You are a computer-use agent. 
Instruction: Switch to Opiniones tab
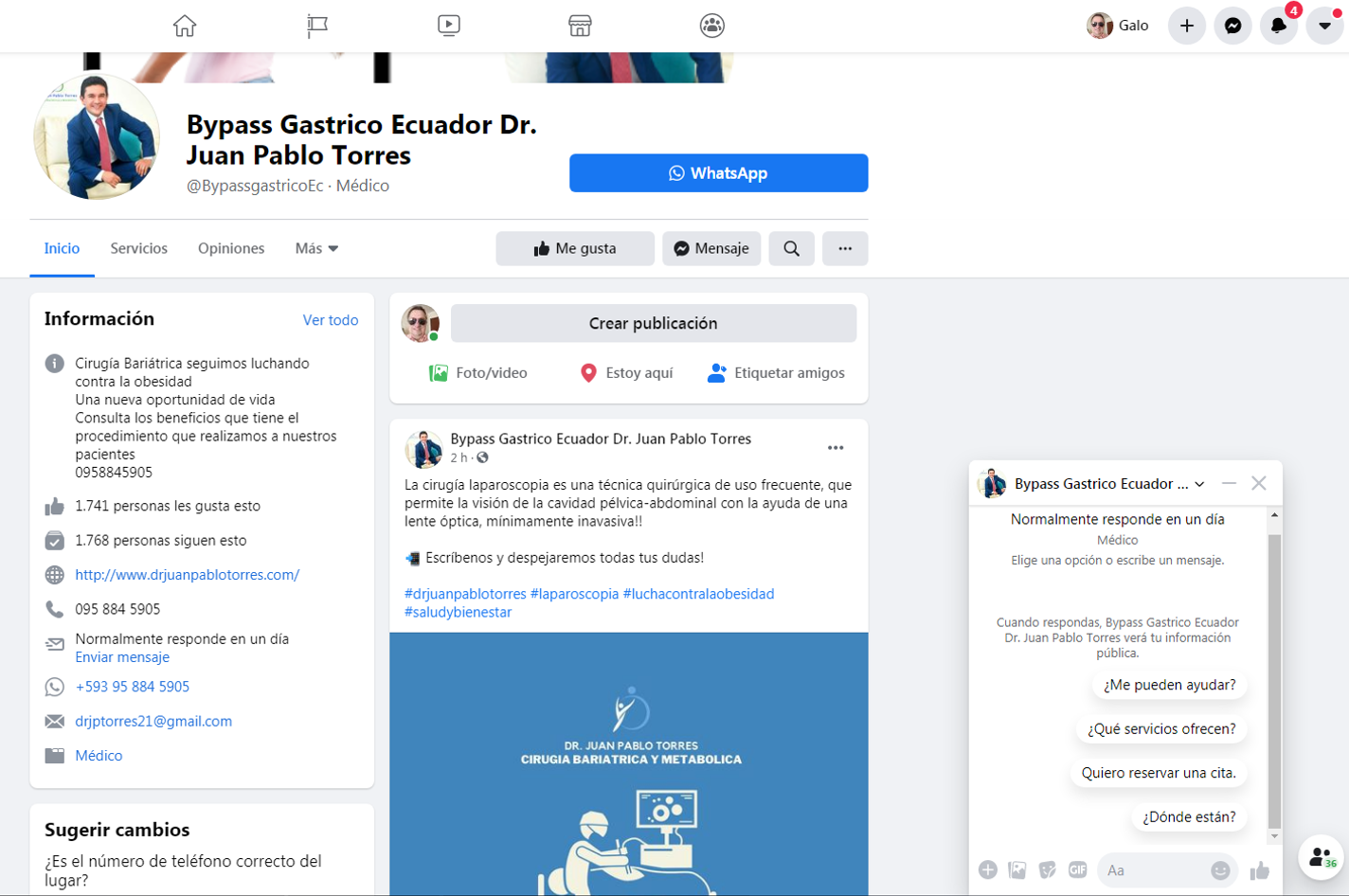coord(231,248)
